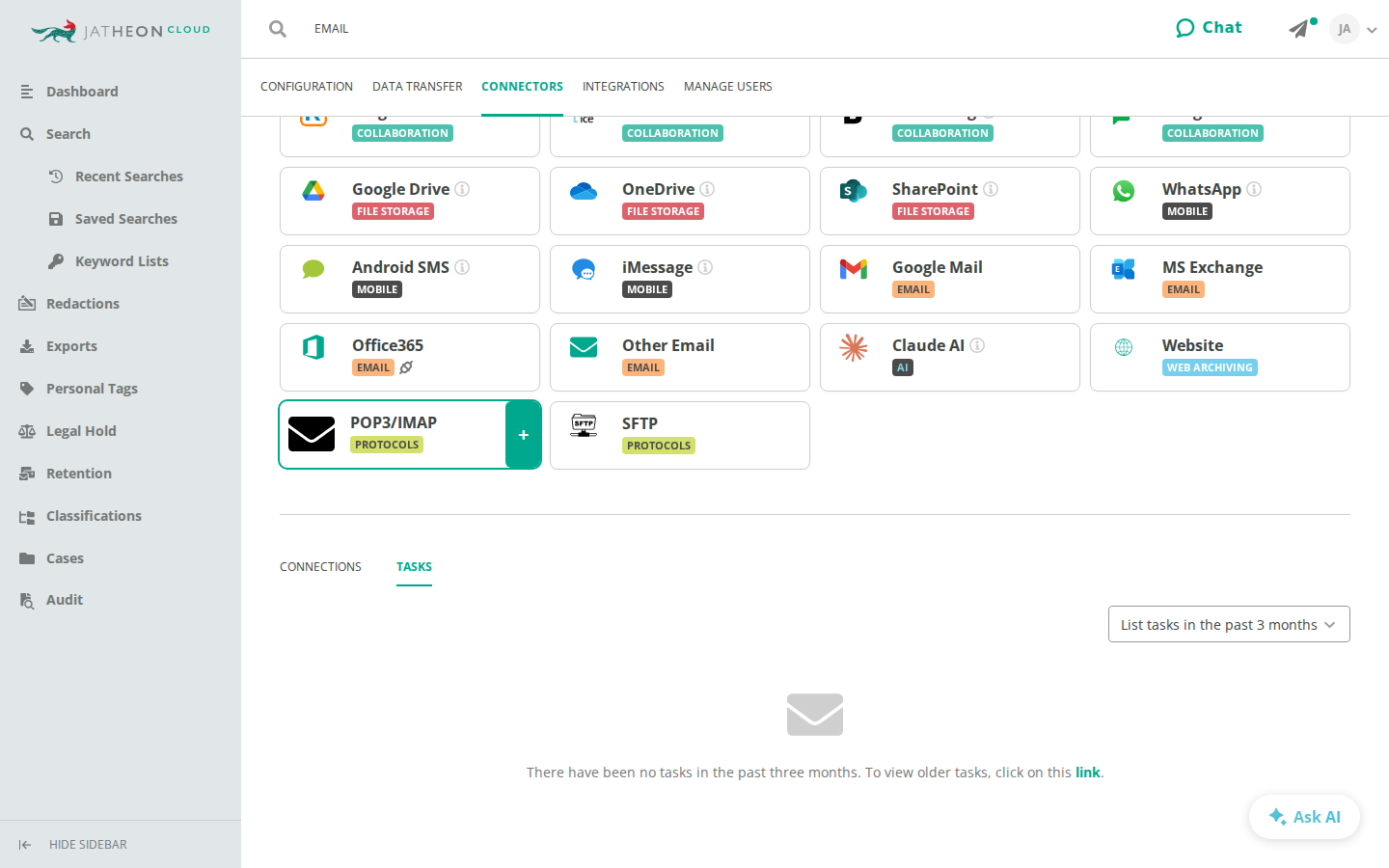Show iMessage info icon
Image resolution: width=1389 pixels, height=868 pixels.
[x=705, y=267]
